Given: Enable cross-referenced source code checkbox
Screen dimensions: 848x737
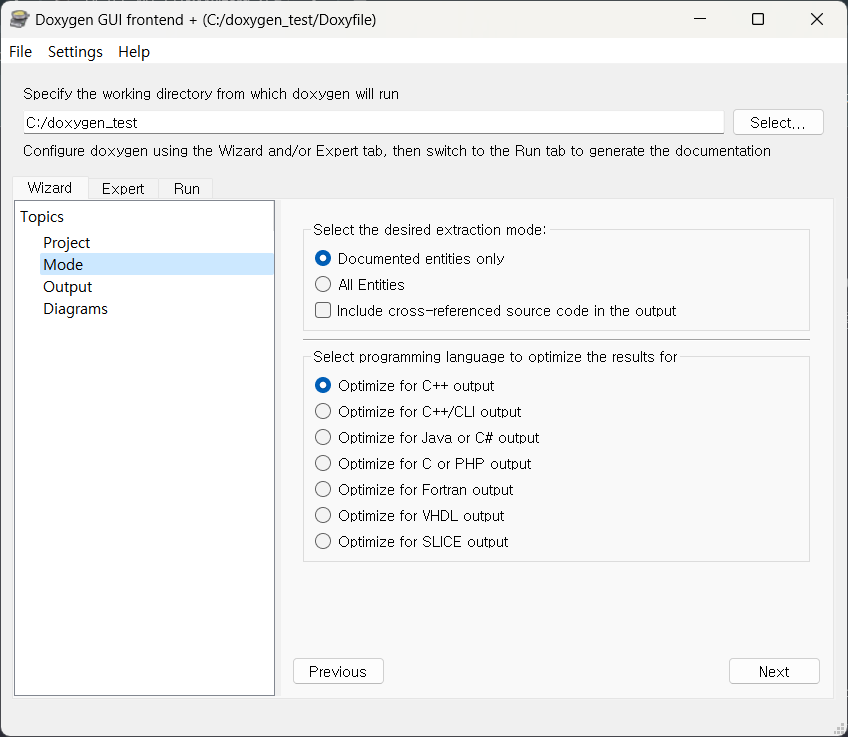Looking at the screenshot, I should 323,311.
